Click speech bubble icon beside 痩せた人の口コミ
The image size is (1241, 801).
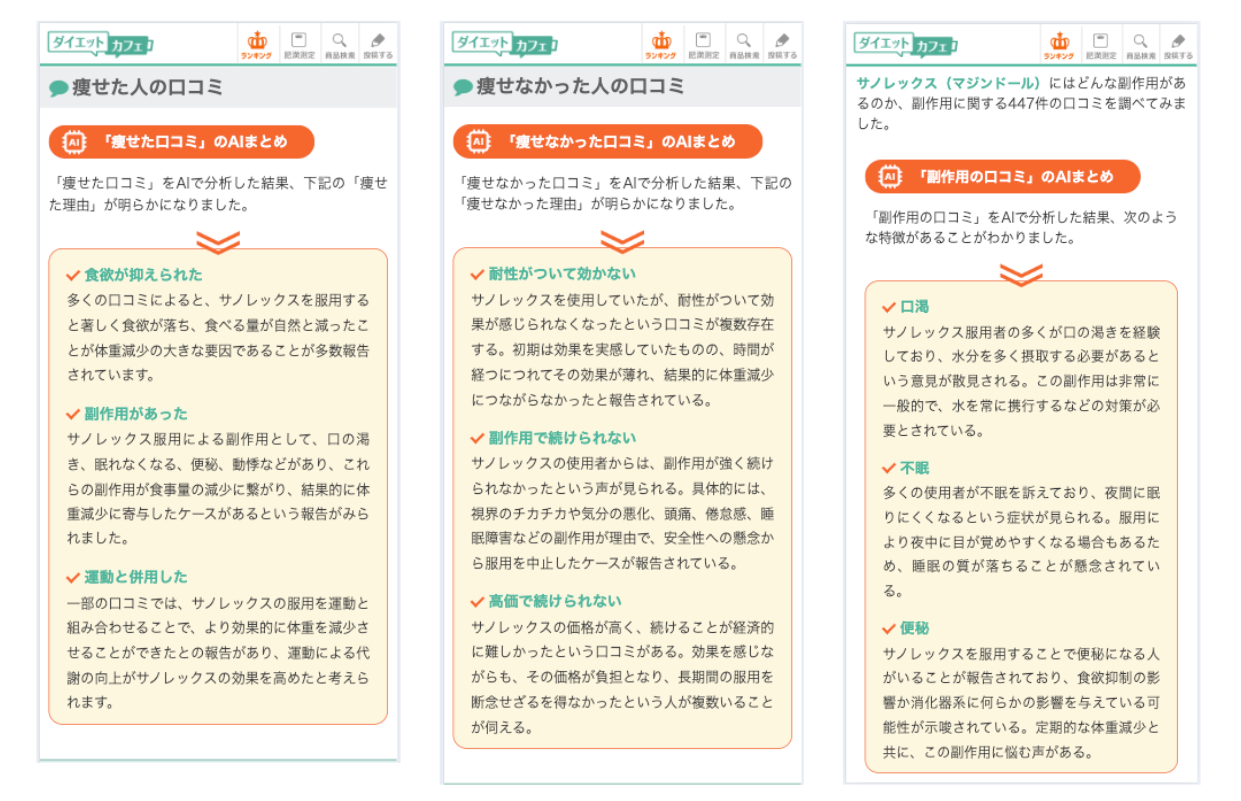click(x=58, y=88)
